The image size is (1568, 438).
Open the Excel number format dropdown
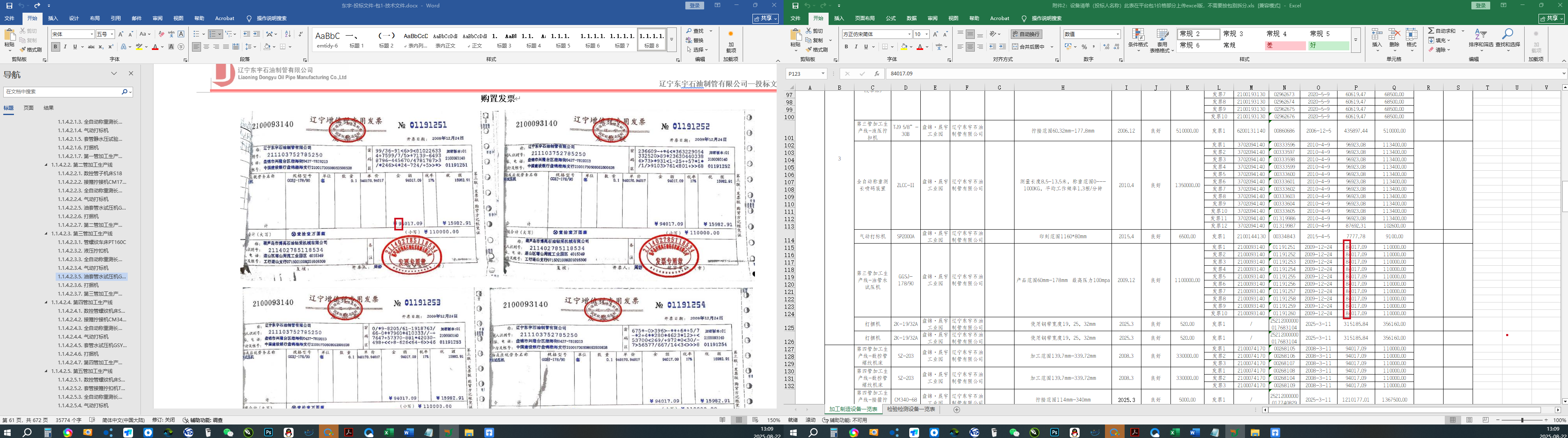pyautogui.click(x=1118, y=34)
